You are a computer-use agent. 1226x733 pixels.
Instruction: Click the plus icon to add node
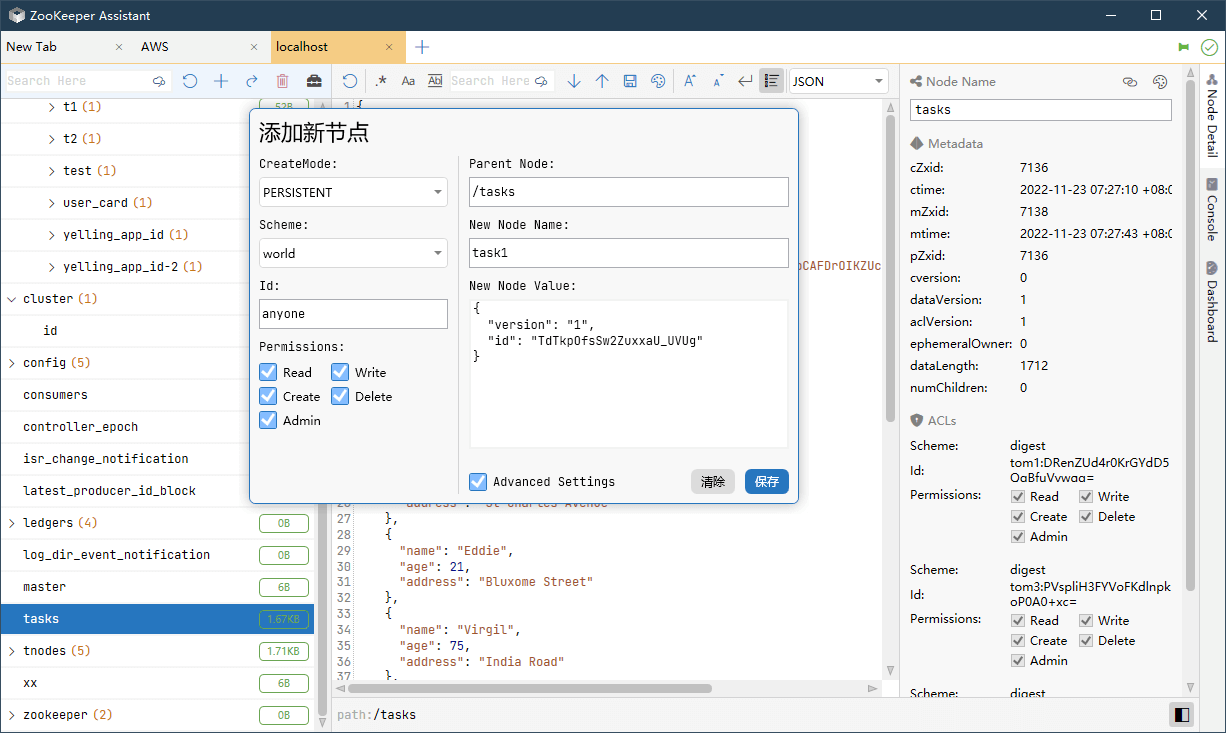221,81
